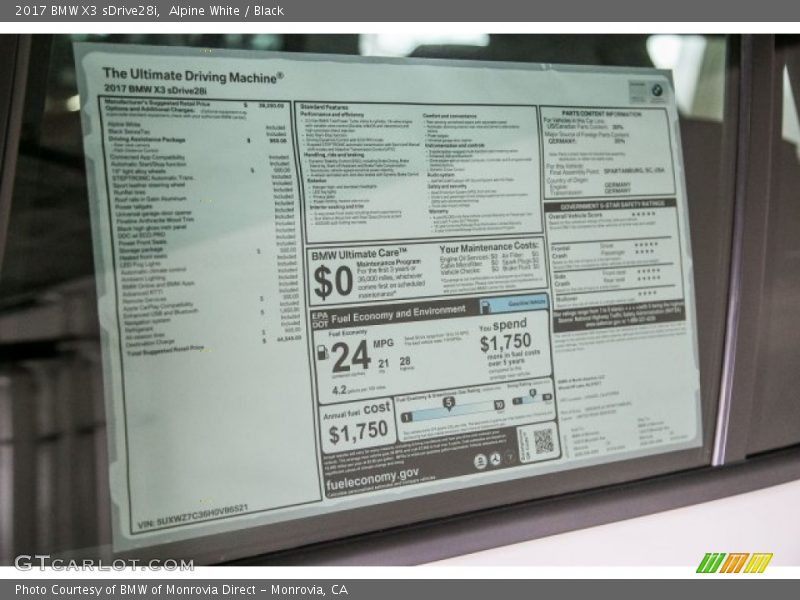Click the photo title '2017 BMW X3 sDrive28i'
The width and height of the screenshot is (800, 600).
87,11
